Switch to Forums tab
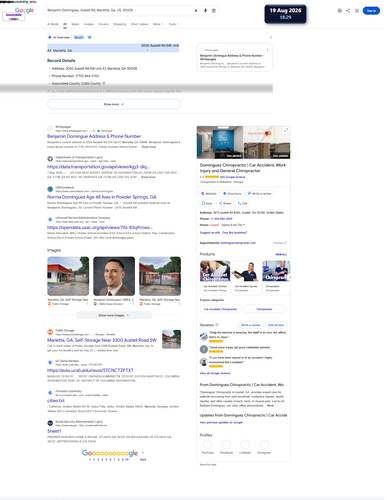Viewport: 389px width, 500px height. [x=103, y=24]
